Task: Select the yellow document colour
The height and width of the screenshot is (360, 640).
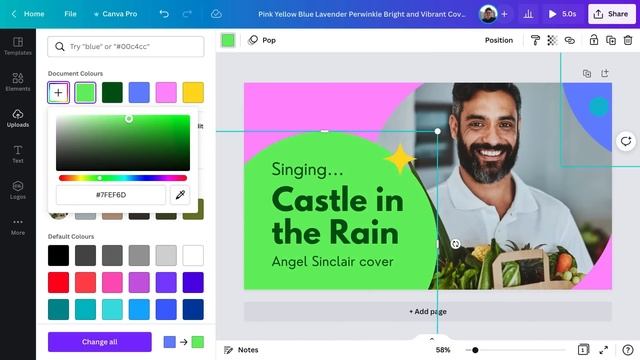Action: click(193, 93)
